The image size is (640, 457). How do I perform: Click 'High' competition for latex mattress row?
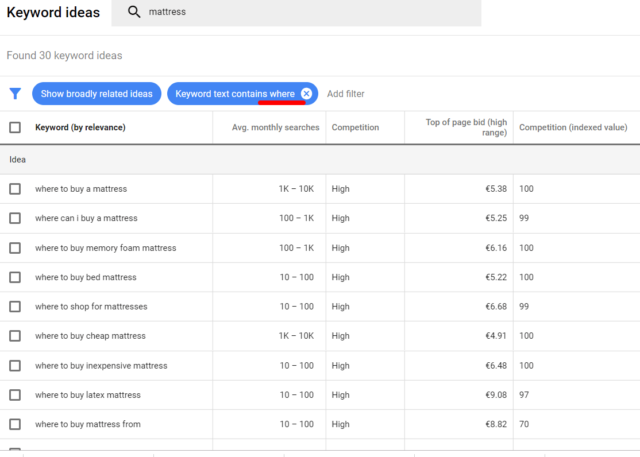[340, 395]
